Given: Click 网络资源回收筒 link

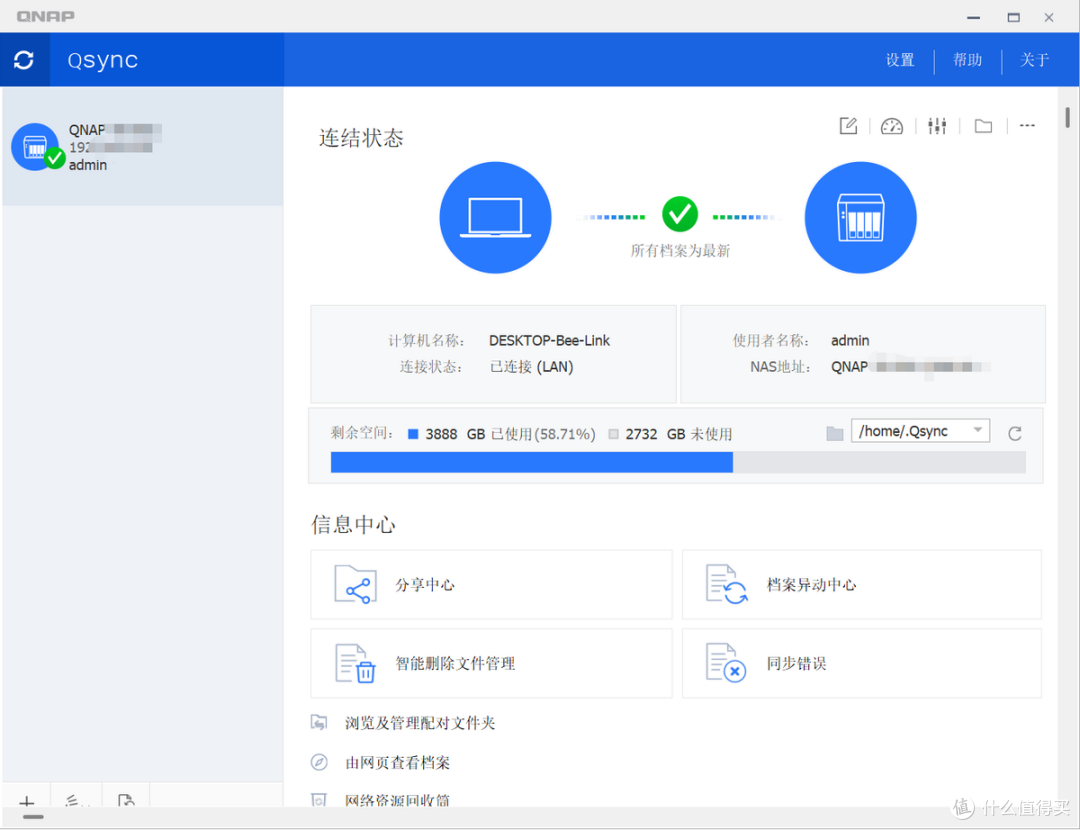Looking at the screenshot, I should tap(397, 800).
